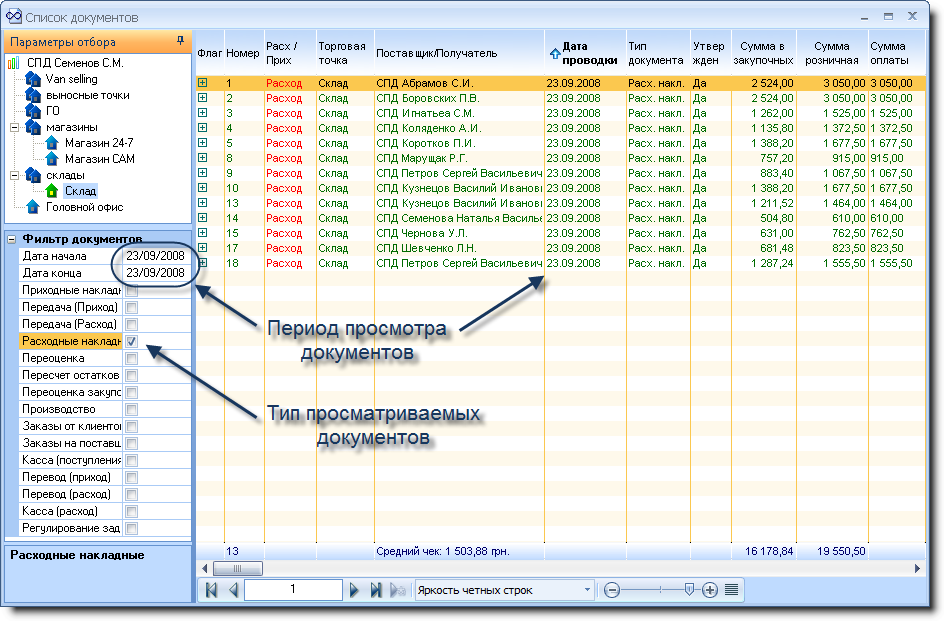Enable the Переоценка filter checkbox

click(x=131, y=358)
